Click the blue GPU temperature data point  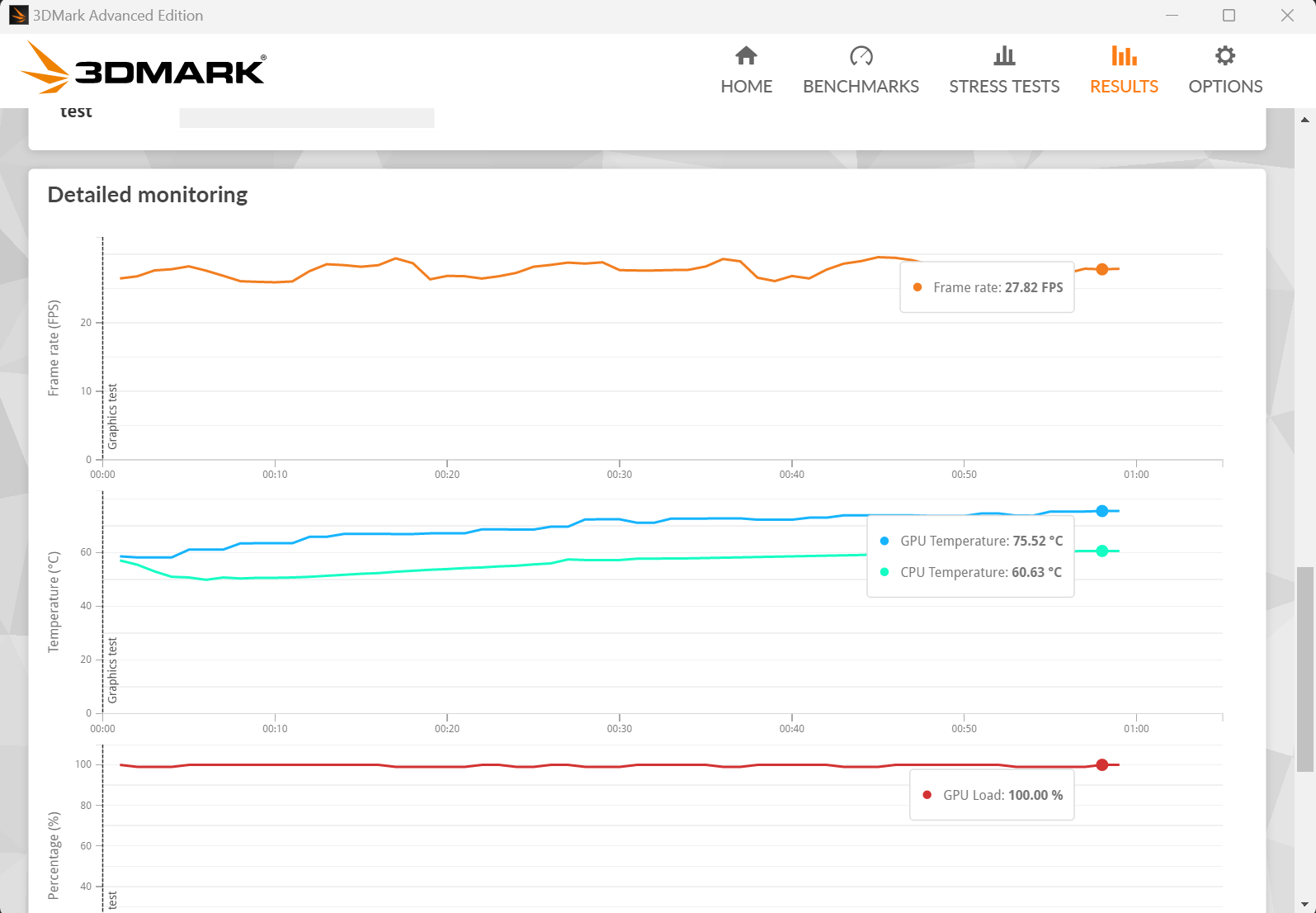[x=1101, y=511]
